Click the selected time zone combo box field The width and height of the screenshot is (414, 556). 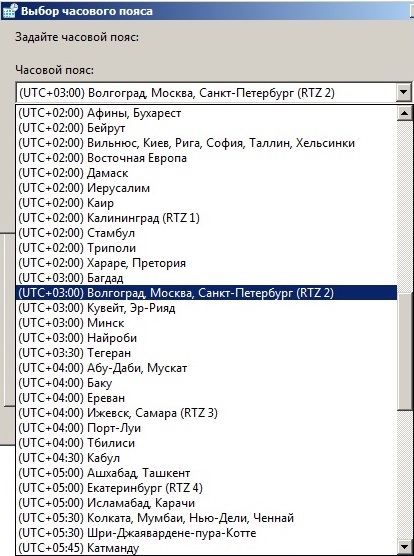[x=206, y=93]
